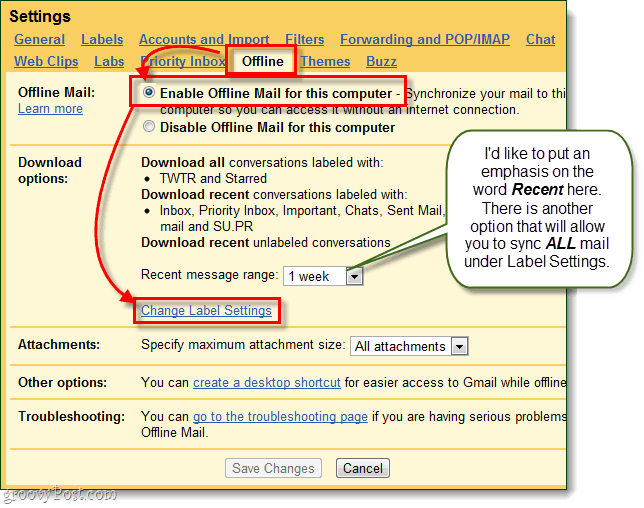Open the Labs tab
The image size is (644, 508).
pos(109,62)
